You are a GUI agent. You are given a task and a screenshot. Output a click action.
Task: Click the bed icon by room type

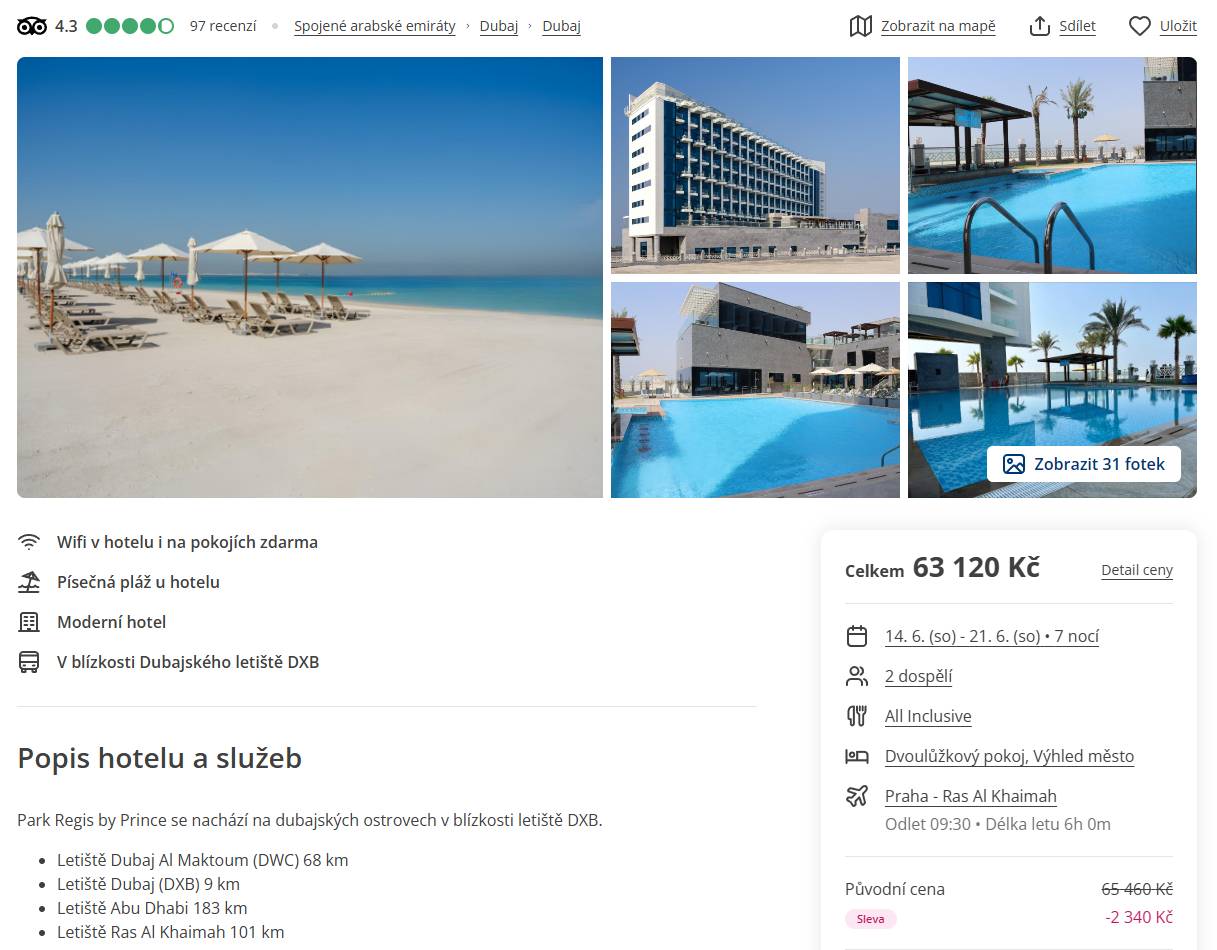[x=857, y=756]
